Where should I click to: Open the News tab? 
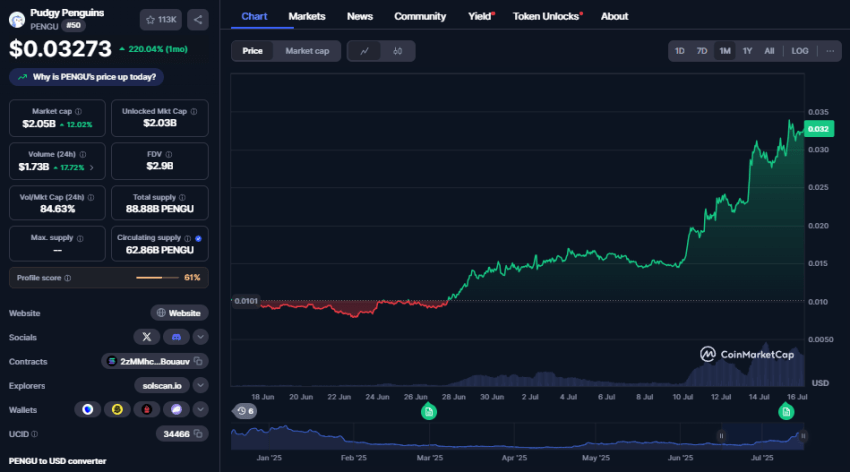[360, 16]
